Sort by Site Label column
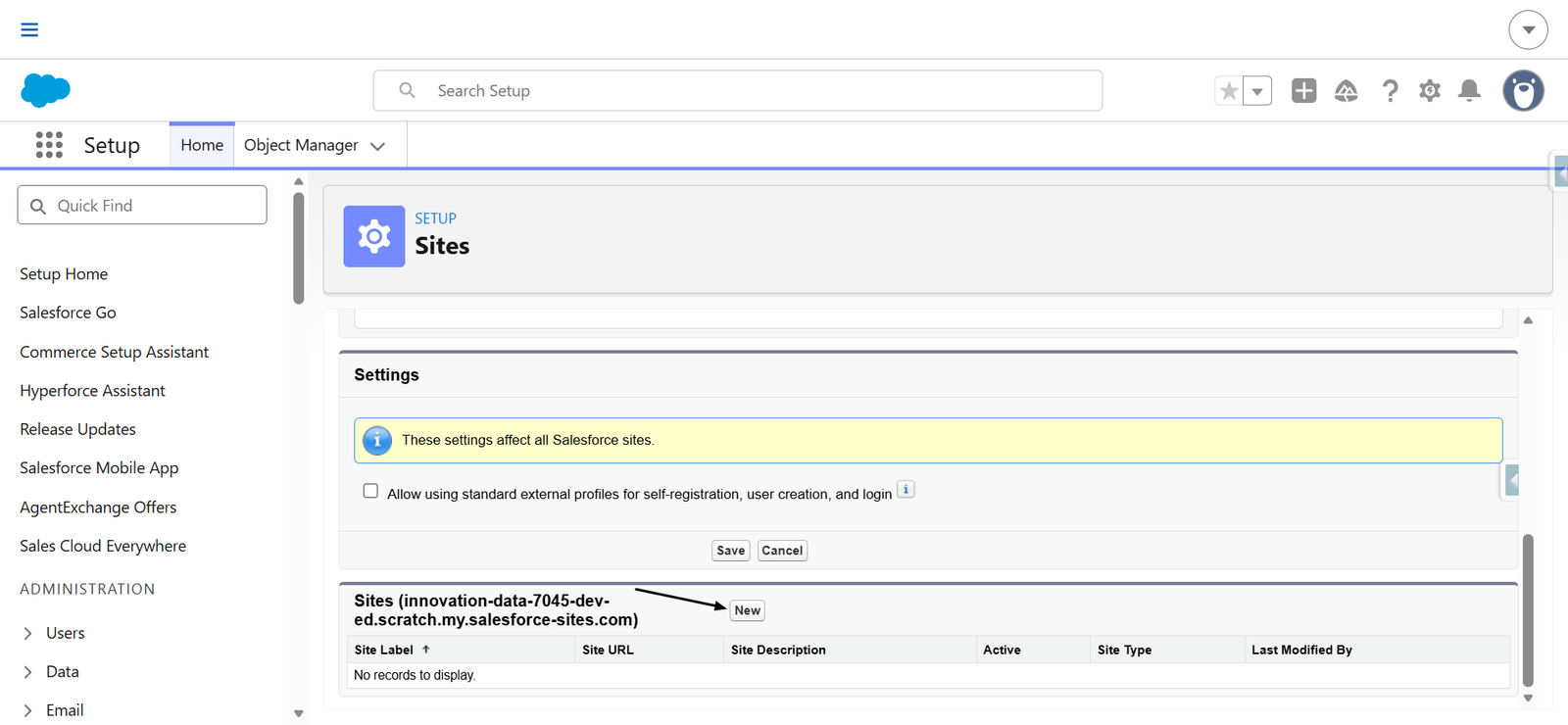The image size is (1568, 725). (x=383, y=650)
